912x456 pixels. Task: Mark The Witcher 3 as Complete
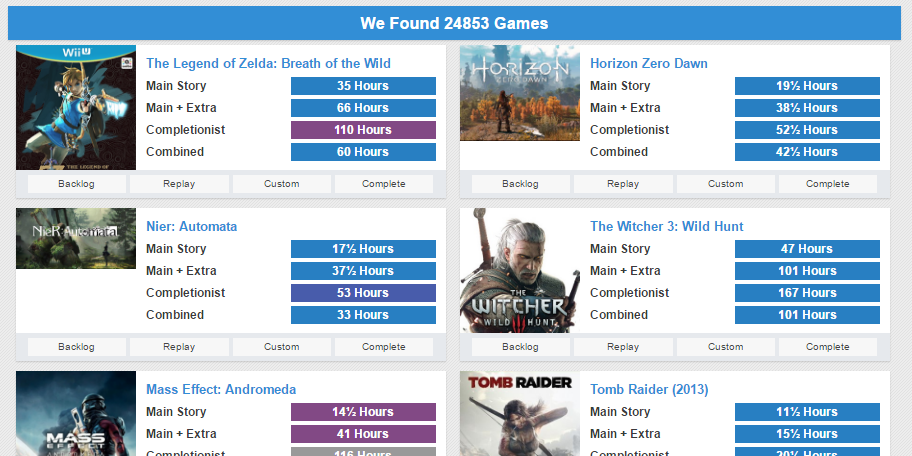pos(828,347)
